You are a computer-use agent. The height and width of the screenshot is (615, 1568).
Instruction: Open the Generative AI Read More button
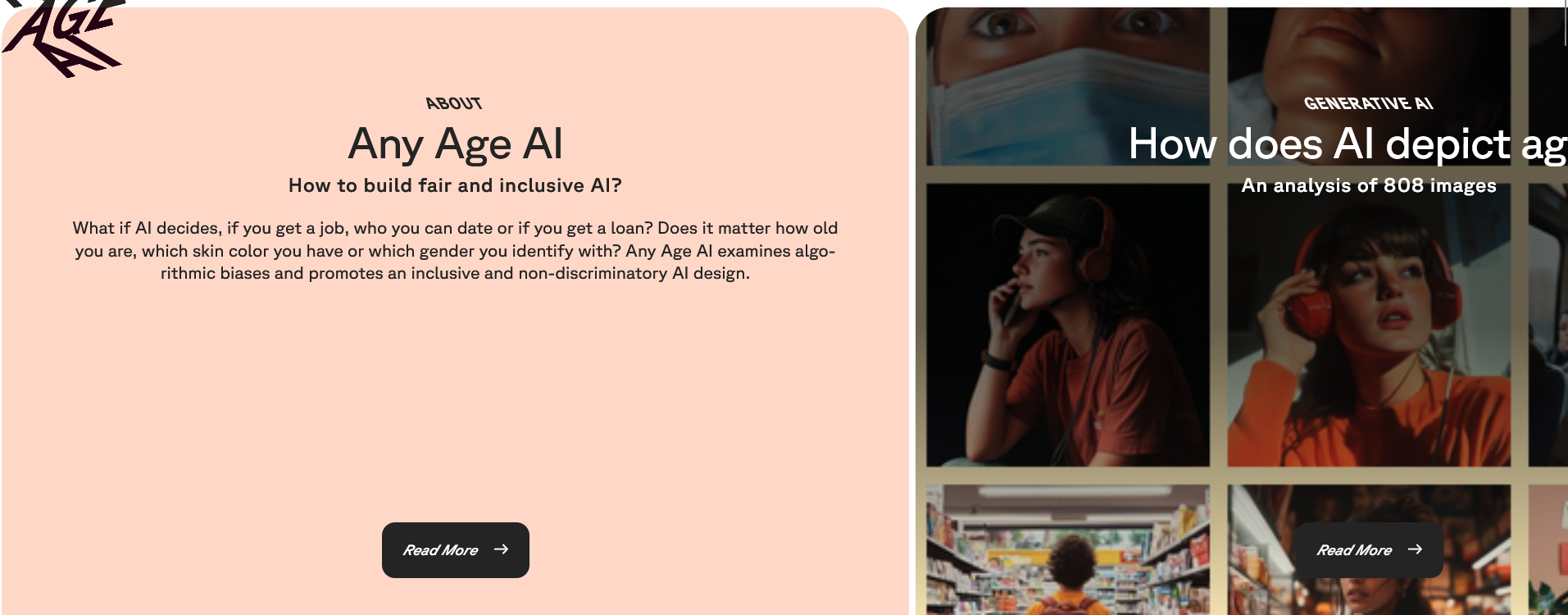1369,550
